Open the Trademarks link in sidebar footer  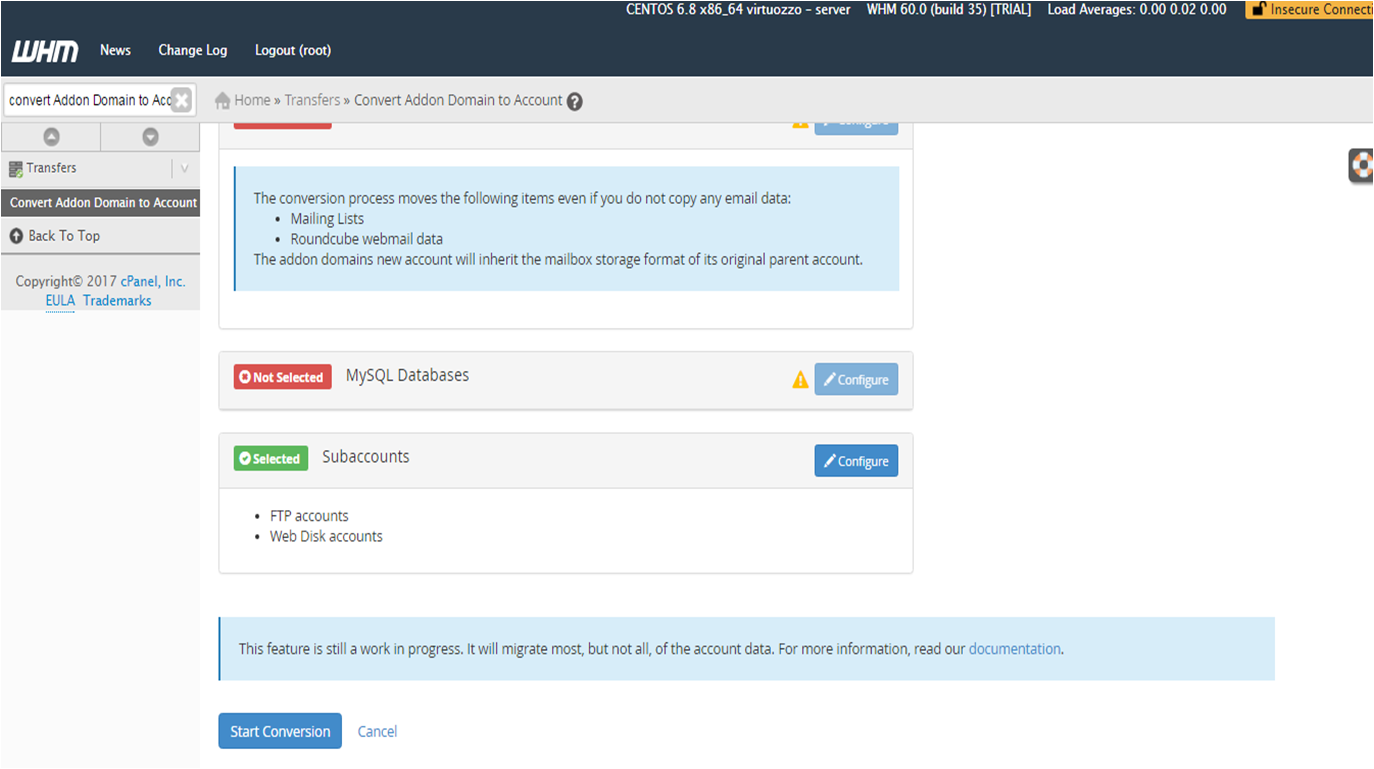(117, 300)
